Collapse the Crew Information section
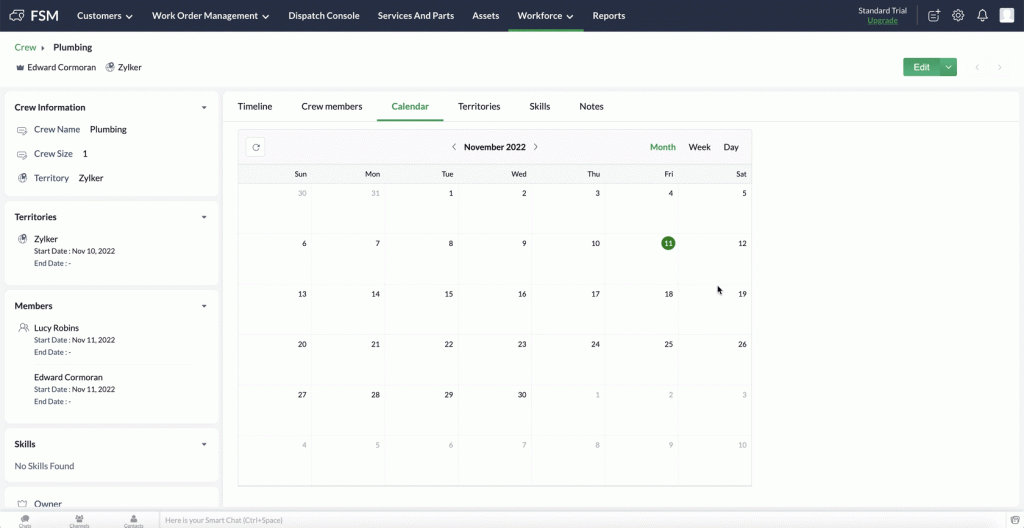Screen dimensions: 1024x528 tap(204, 107)
